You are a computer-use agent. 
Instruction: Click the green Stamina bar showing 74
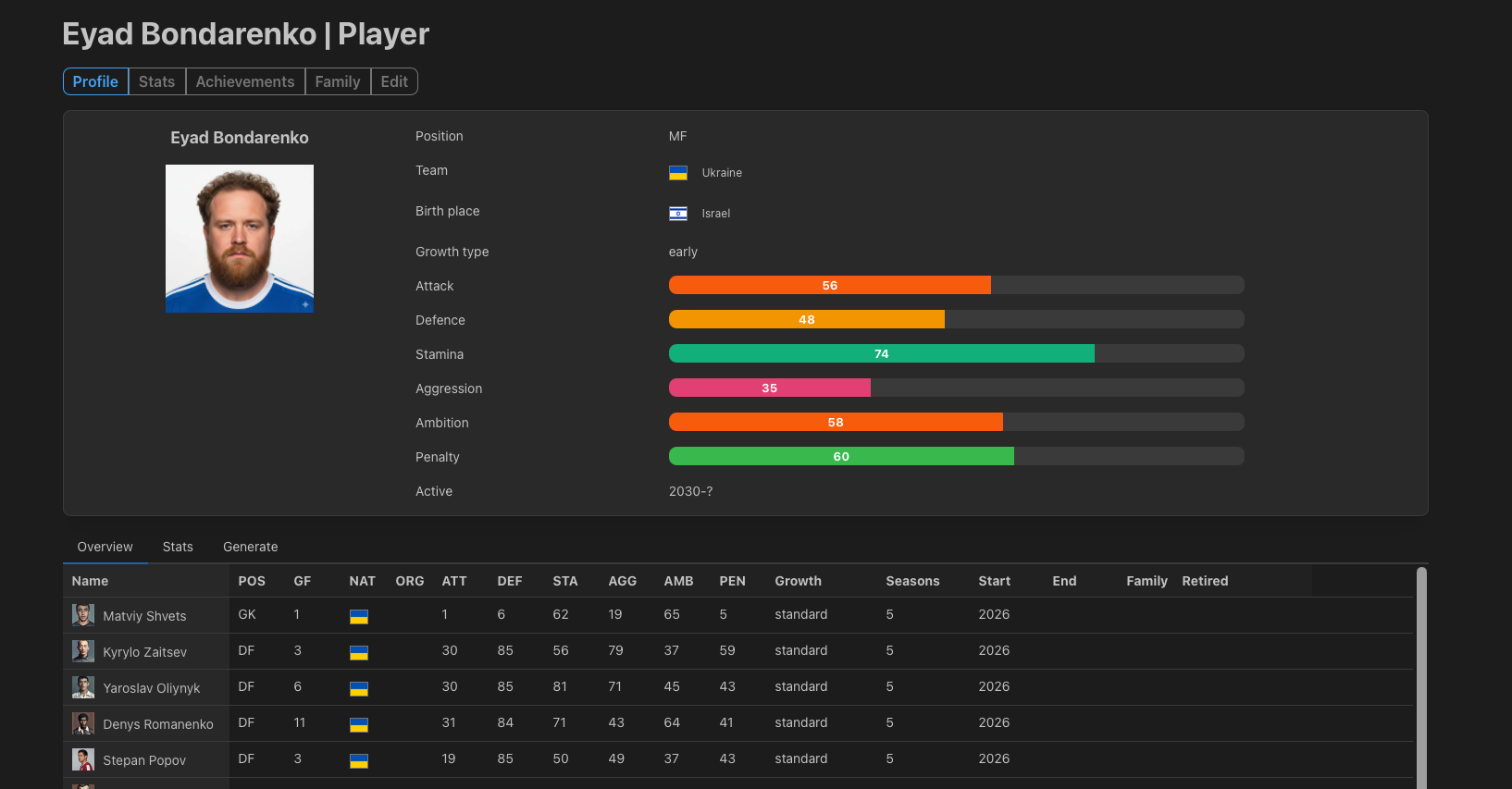pos(882,353)
